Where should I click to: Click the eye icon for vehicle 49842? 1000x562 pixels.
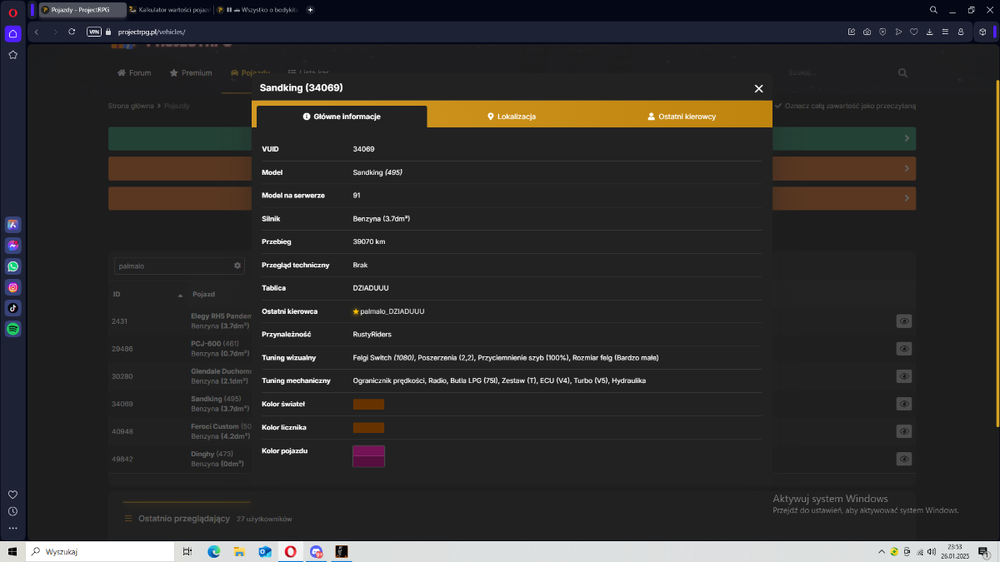904,459
